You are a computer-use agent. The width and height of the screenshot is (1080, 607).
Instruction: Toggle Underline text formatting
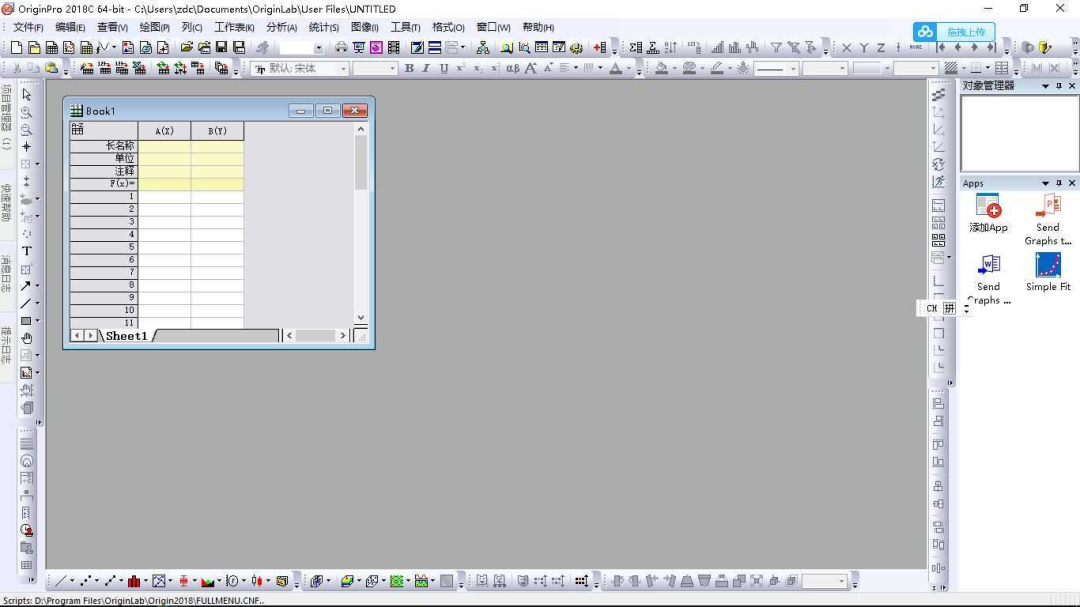[x=443, y=69]
